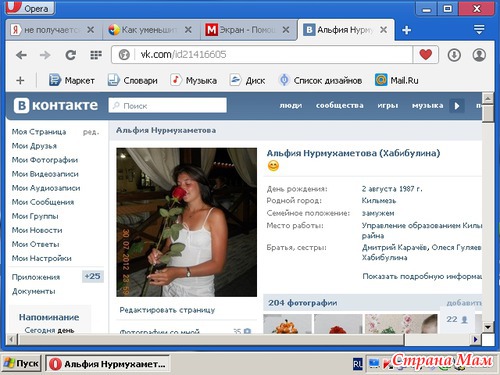Open the Пуск start menu
Image resolution: width=500 pixels, height=375 pixels.
tap(22, 363)
